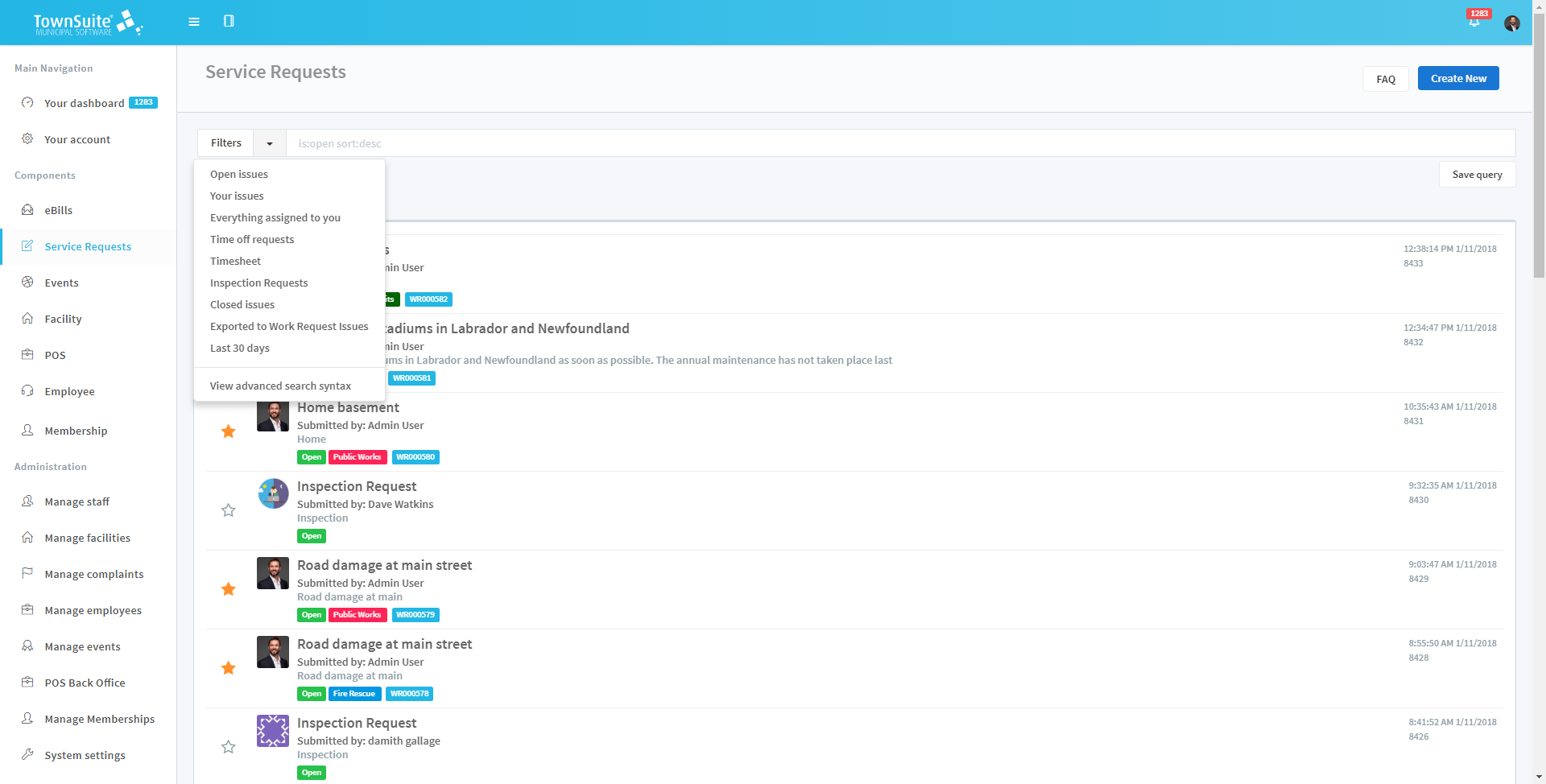Image resolution: width=1546 pixels, height=784 pixels.
Task: Select Open issues from the filter menu
Action: point(238,174)
